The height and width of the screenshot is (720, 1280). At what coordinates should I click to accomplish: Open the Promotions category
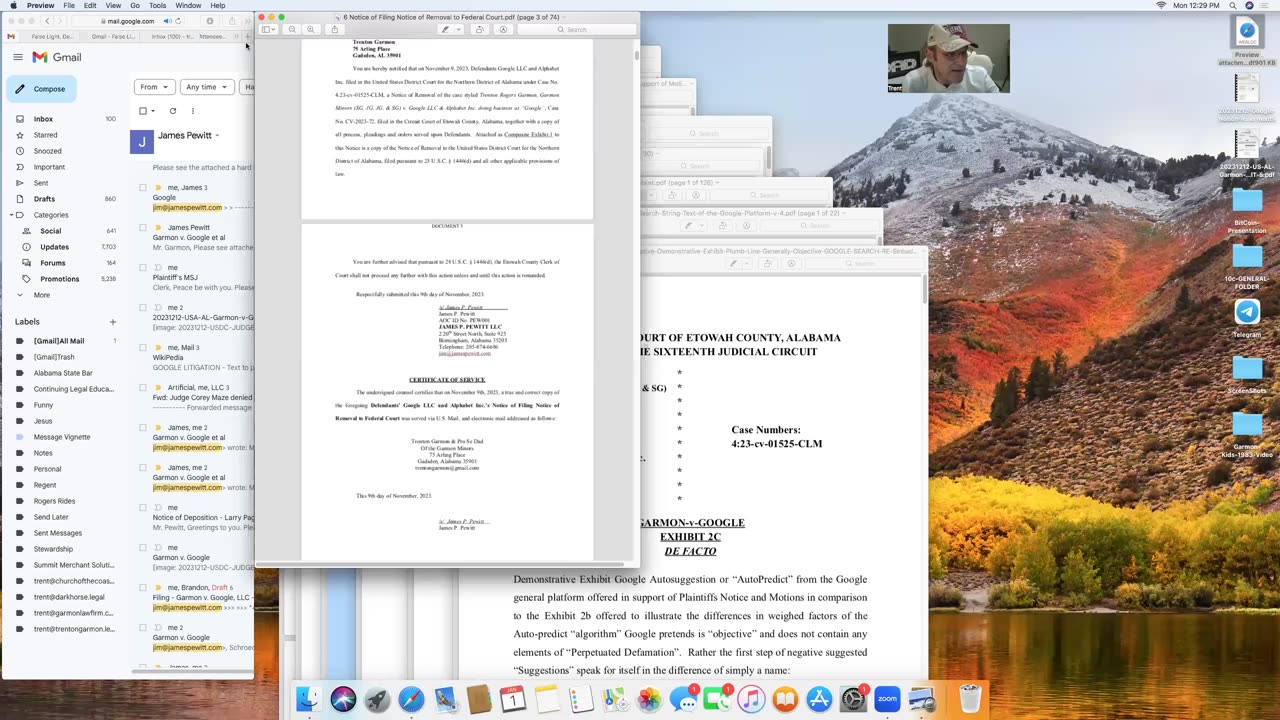[x=60, y=279]
